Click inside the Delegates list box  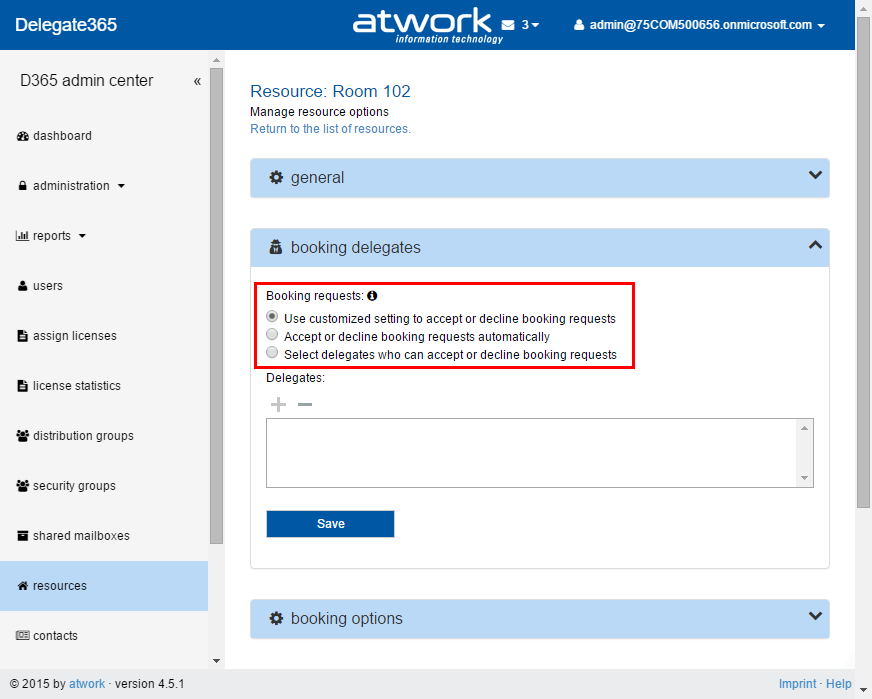531,453
